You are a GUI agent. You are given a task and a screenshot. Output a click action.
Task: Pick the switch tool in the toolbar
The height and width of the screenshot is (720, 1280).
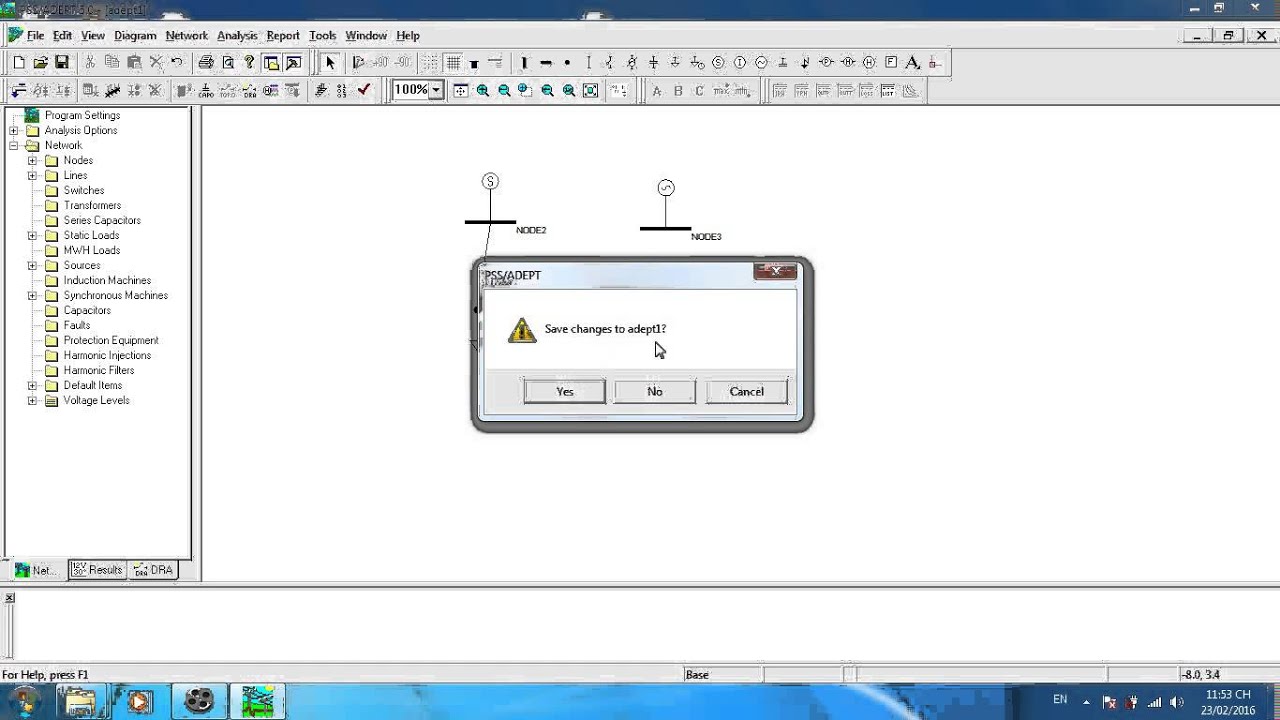pos(610,62)
